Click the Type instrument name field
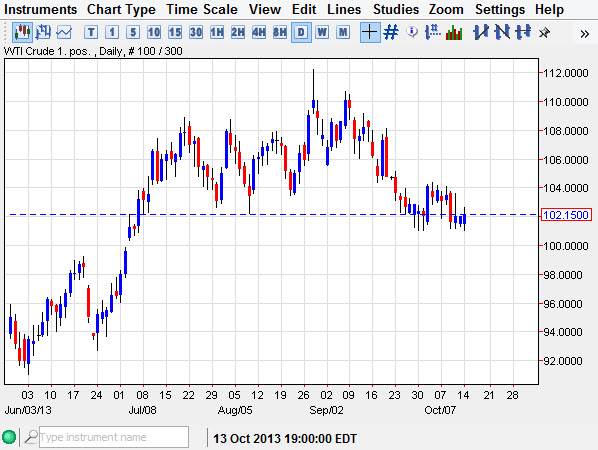 [x=114, y=437]
